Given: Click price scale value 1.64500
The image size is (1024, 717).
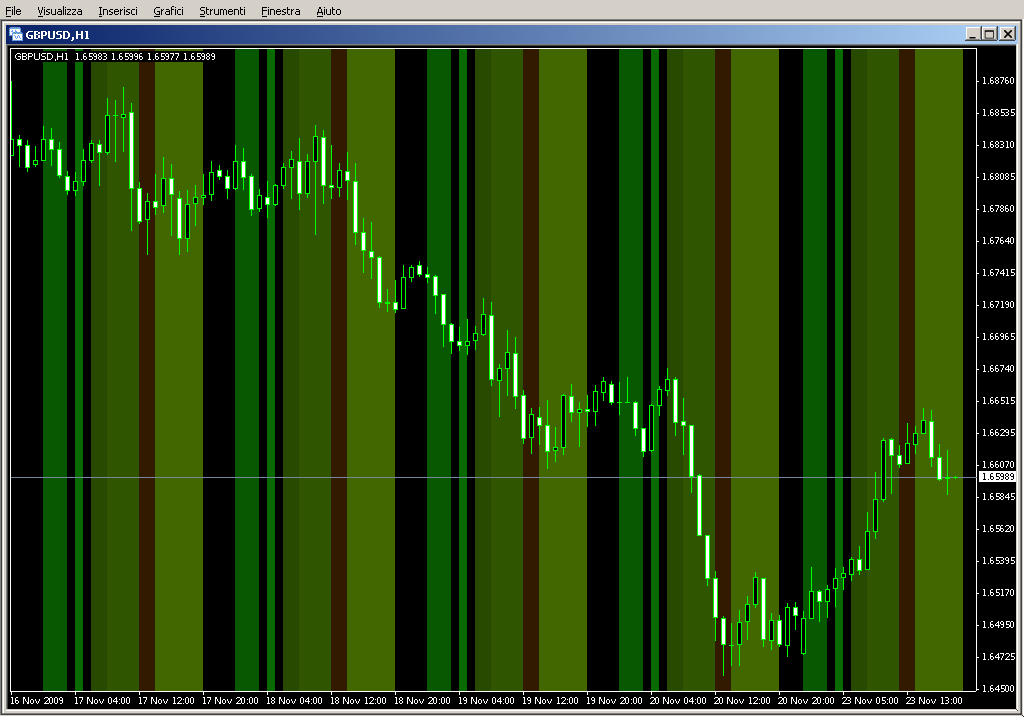Looking at the screenshot, I should (x=999, y=689).
